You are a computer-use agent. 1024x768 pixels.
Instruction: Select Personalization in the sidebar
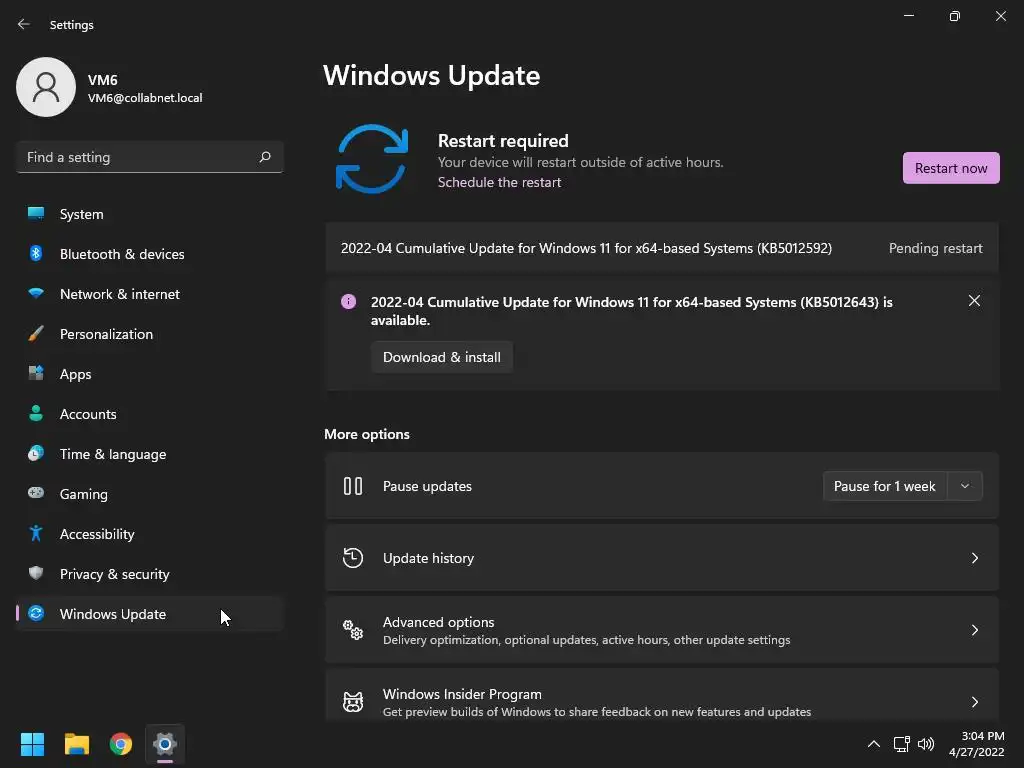click(x=106, y=334)
